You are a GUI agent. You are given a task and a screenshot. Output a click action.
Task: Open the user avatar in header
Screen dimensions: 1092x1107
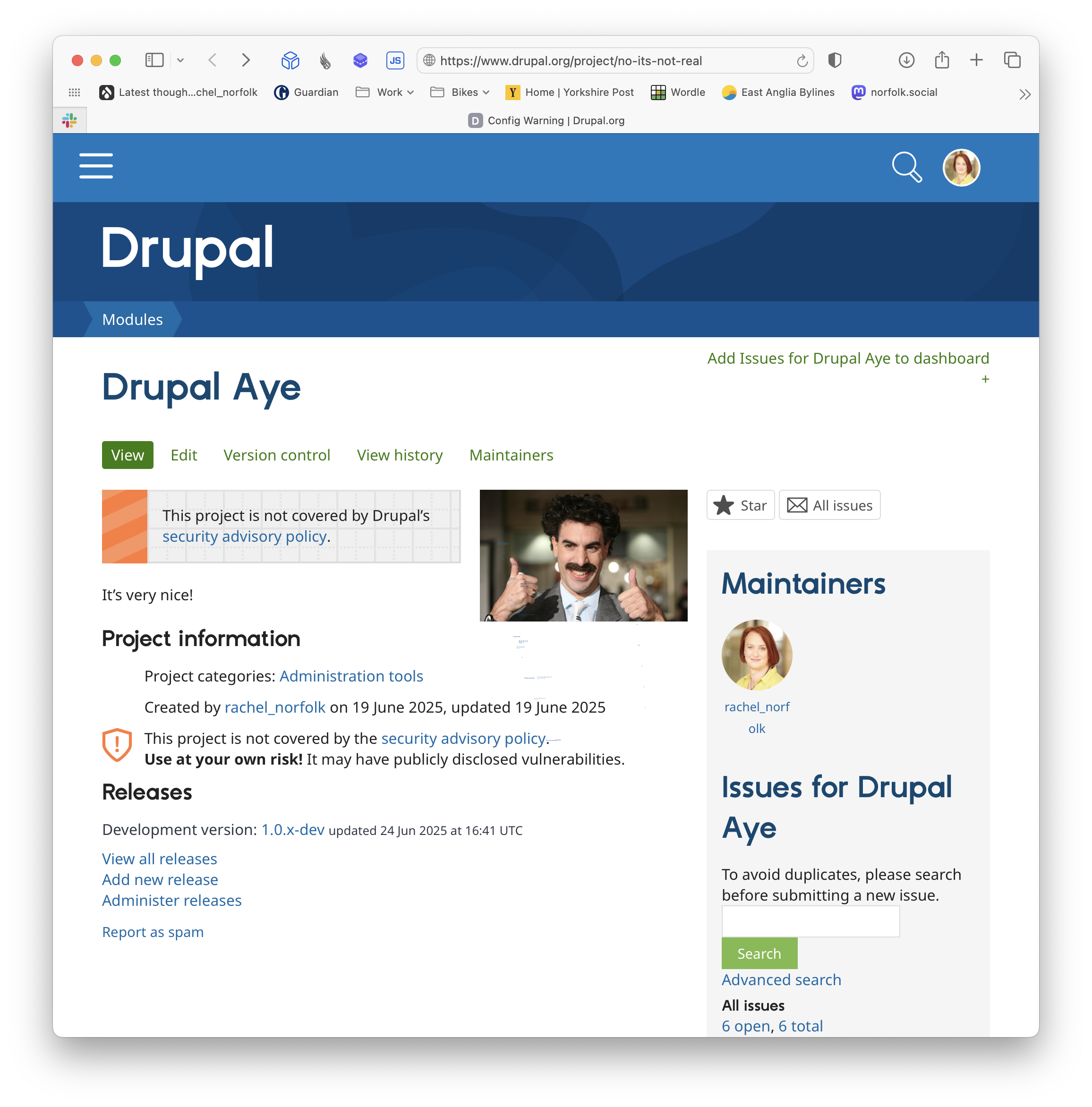961,167
